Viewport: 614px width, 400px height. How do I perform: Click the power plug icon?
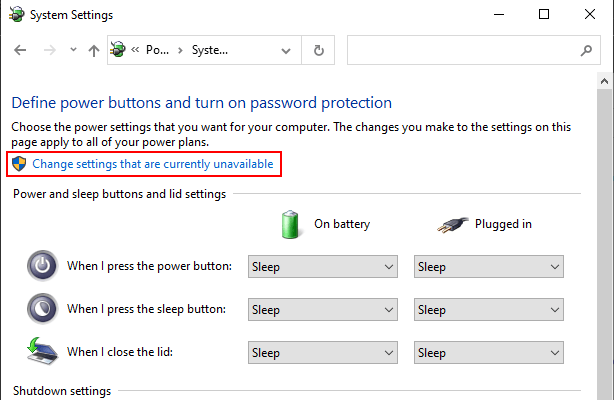point(452,224)
